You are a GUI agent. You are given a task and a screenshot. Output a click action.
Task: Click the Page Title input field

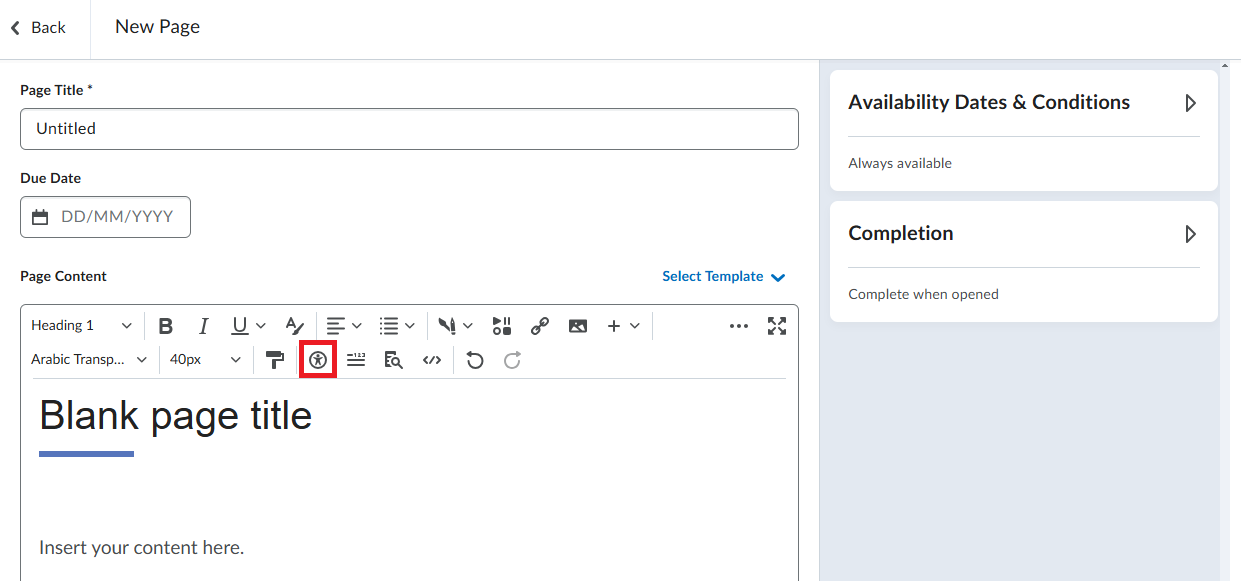click(x=409, y=129)
